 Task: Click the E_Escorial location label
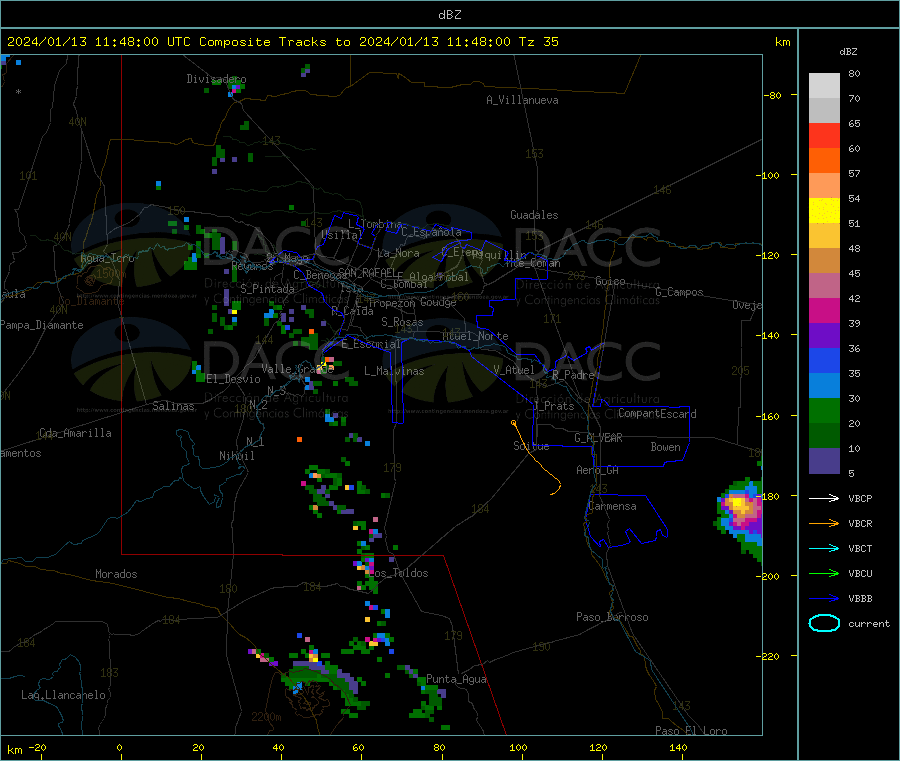(x=371, y=344)
